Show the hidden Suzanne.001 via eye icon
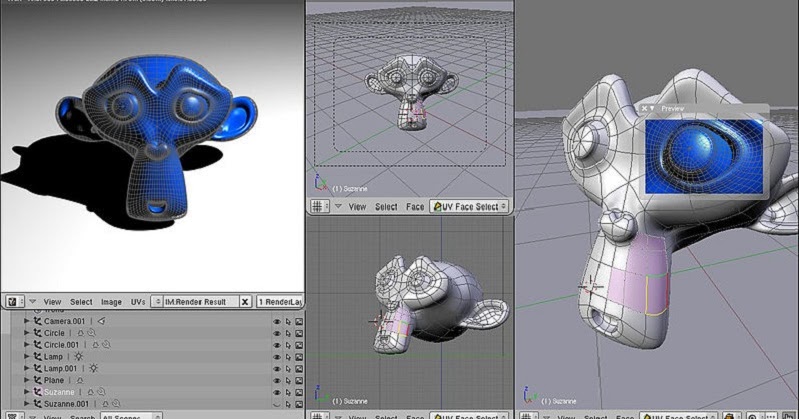The height and width of the screenshot is (419, 799). 277,404
